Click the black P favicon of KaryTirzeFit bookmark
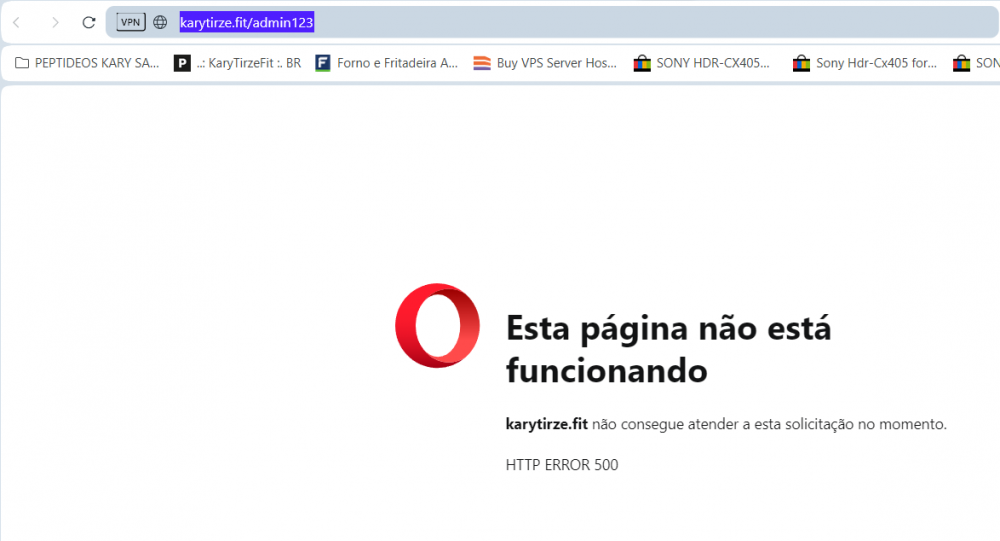The image size is (1000, 541). coord(182,63)
